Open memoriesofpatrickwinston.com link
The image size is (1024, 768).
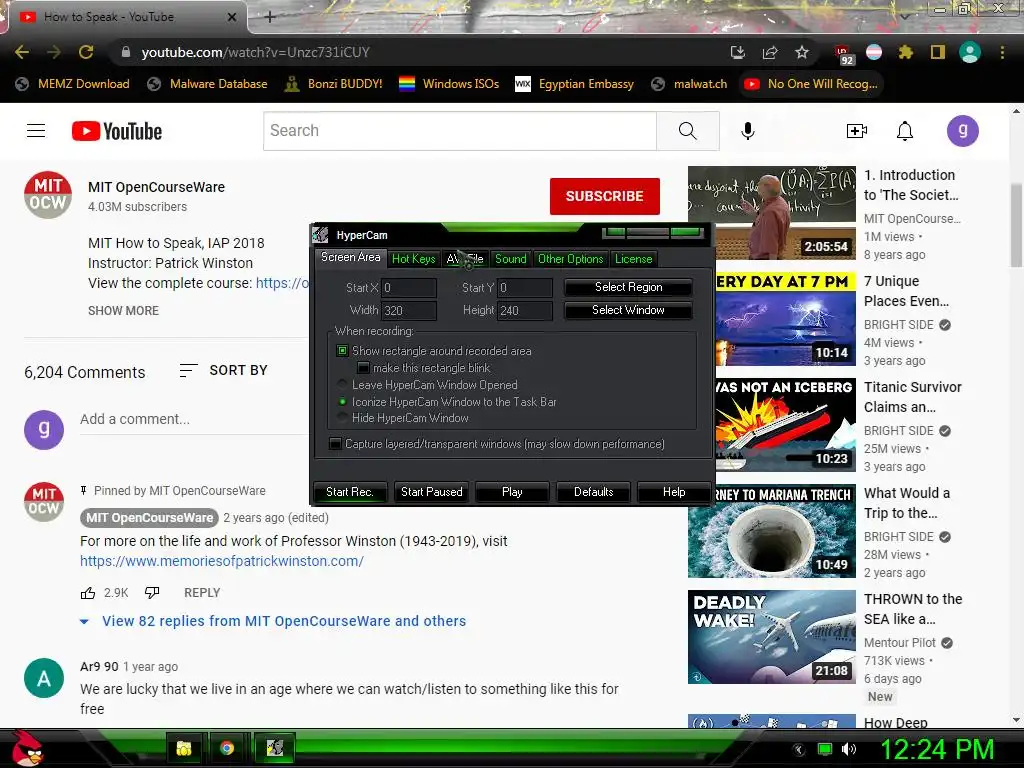click(222, 561)
